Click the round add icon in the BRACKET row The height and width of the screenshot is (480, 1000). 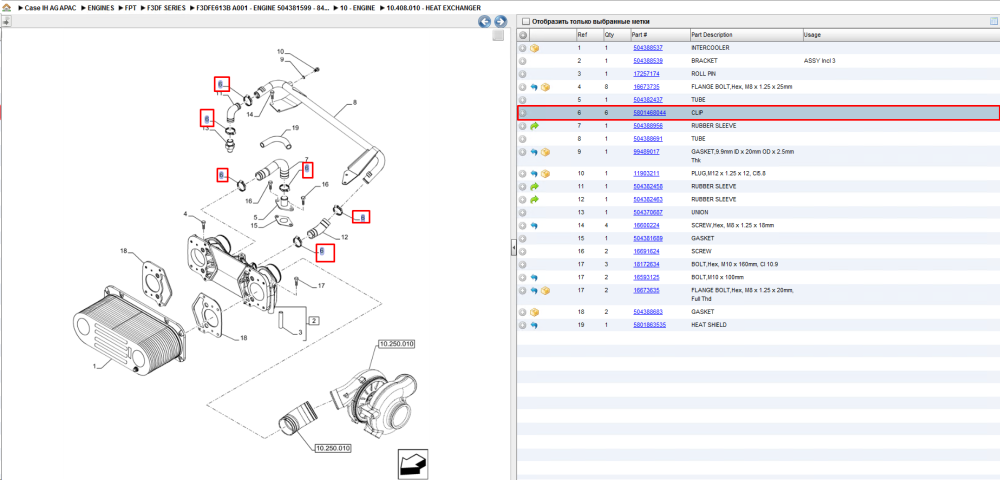(x=522, y=61)
